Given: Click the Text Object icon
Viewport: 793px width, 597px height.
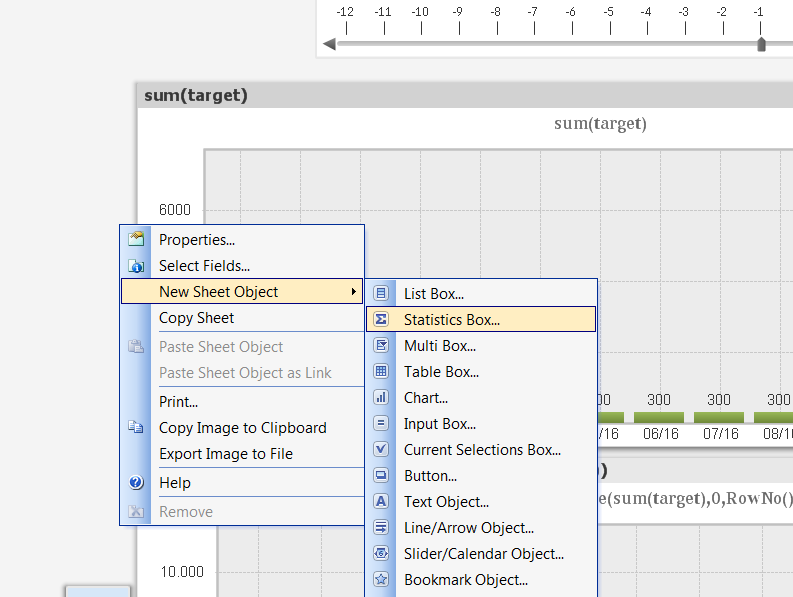Looking at the screenshot, I should click(381, 501).
